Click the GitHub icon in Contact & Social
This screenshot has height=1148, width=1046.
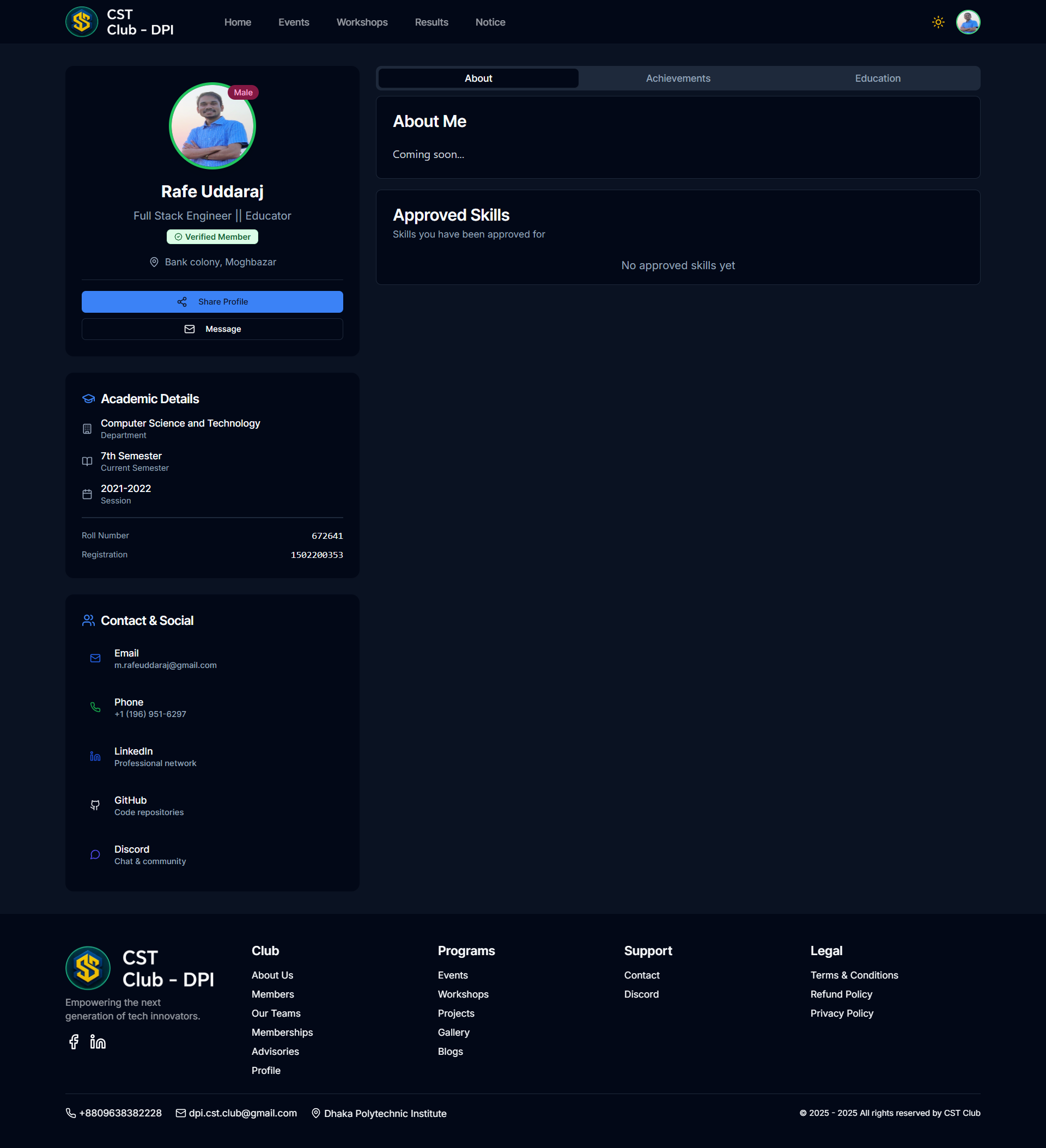coord(95,805)
